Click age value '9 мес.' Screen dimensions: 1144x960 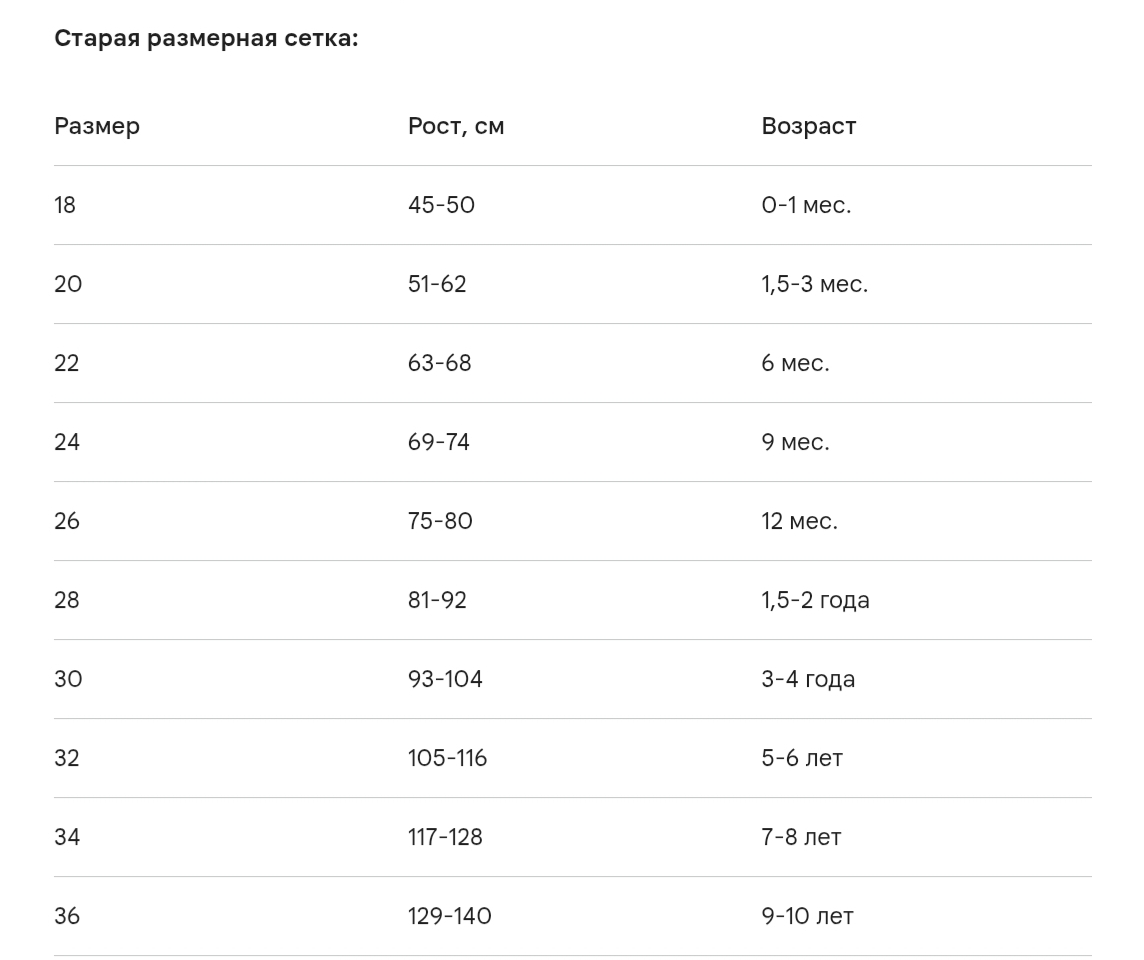coord(795,442)
